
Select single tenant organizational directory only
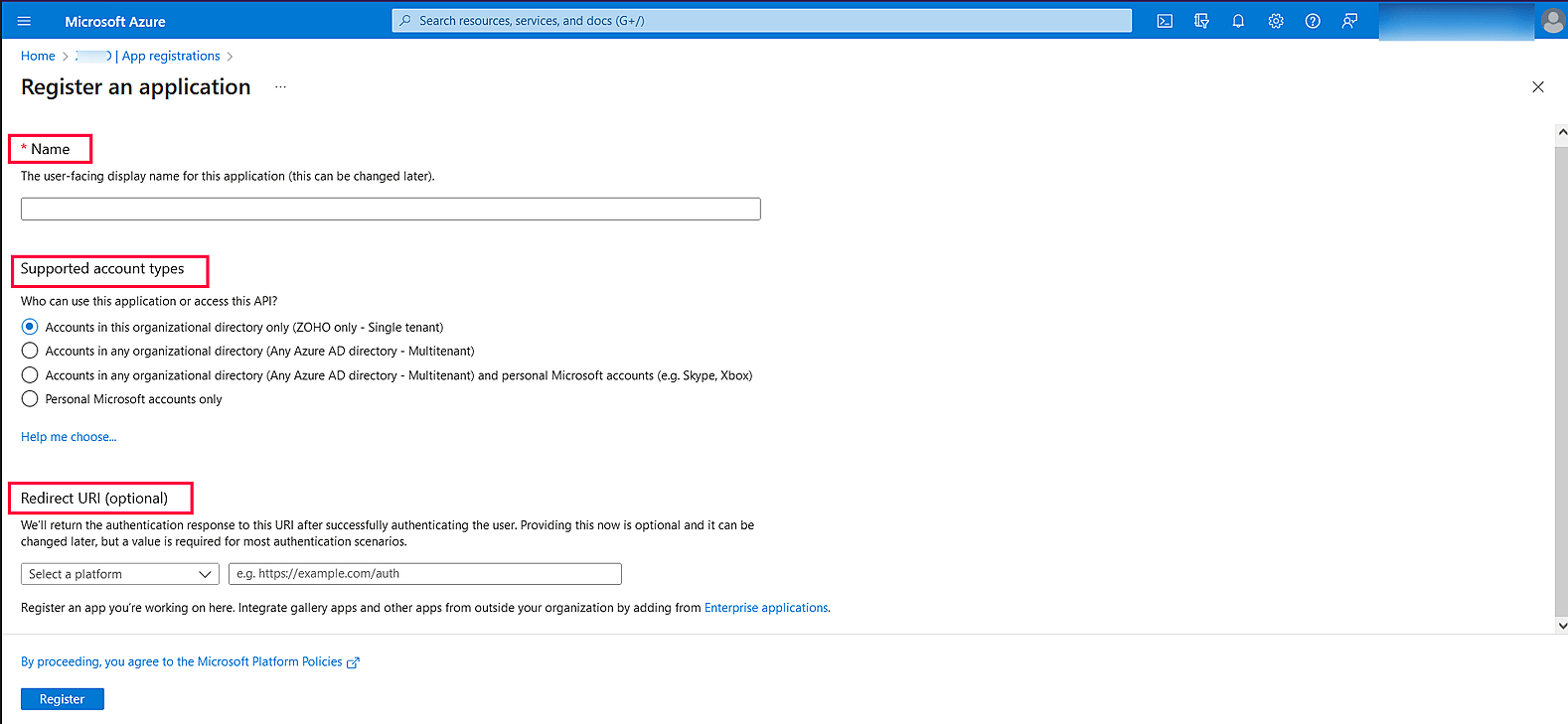30,327
